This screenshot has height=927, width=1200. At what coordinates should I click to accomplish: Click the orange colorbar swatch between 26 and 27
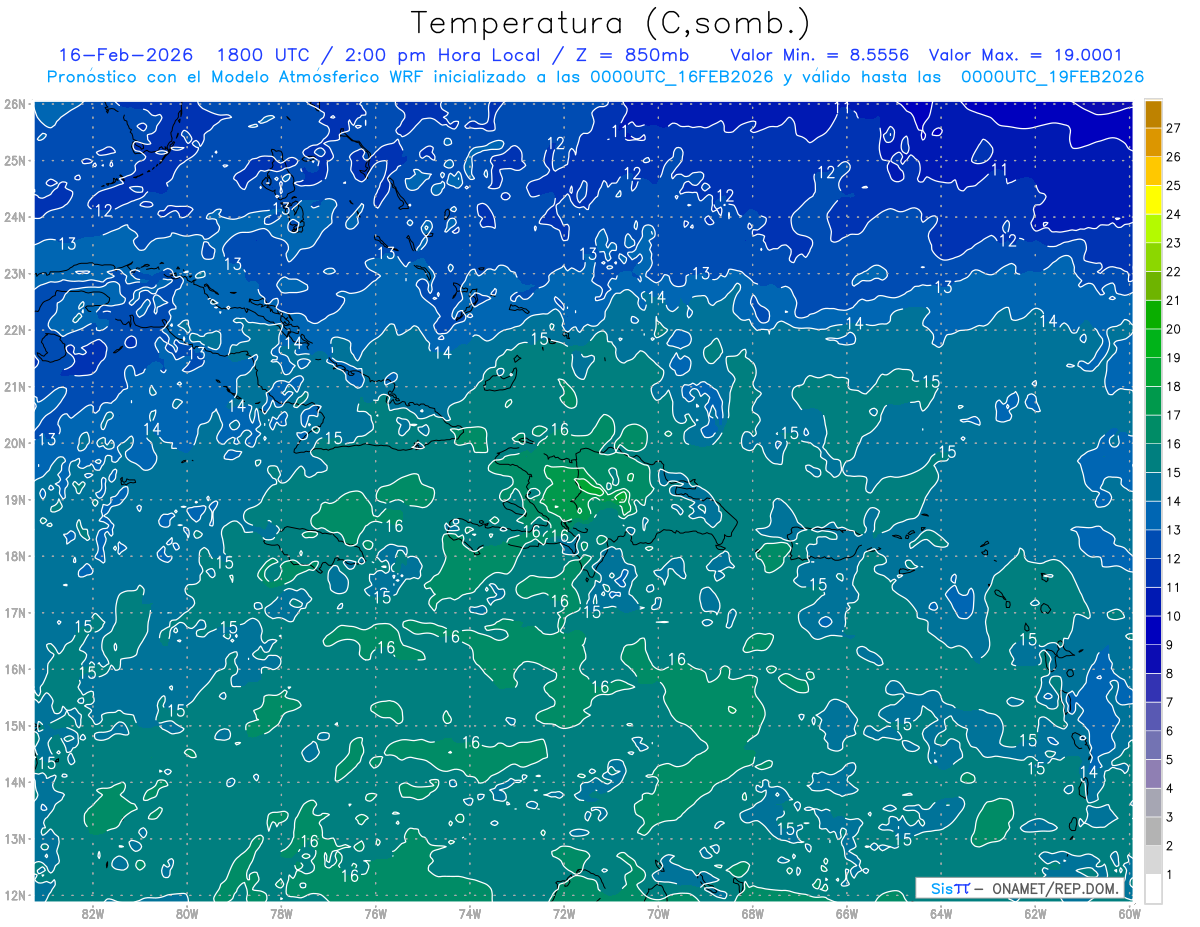coord(1153,143)
